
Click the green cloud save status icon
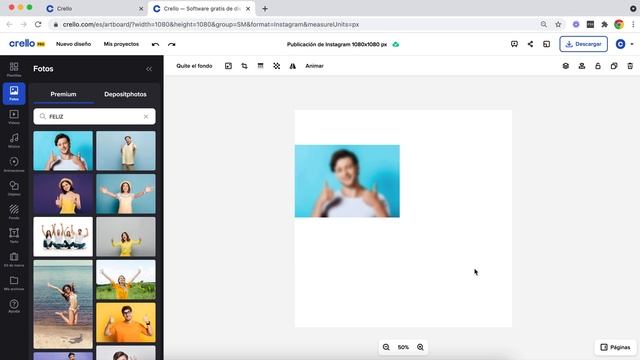(396, 44)
